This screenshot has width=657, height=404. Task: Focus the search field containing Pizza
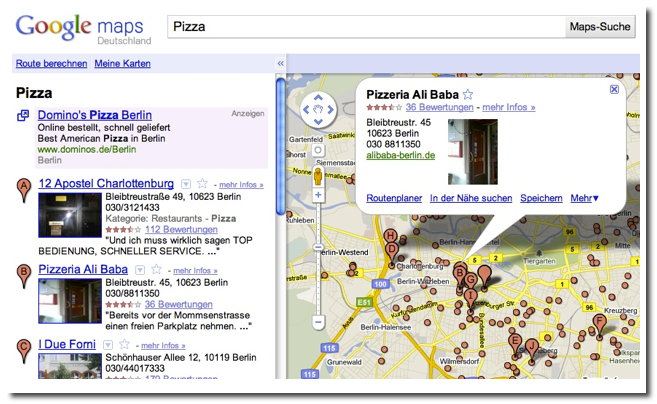366,27
